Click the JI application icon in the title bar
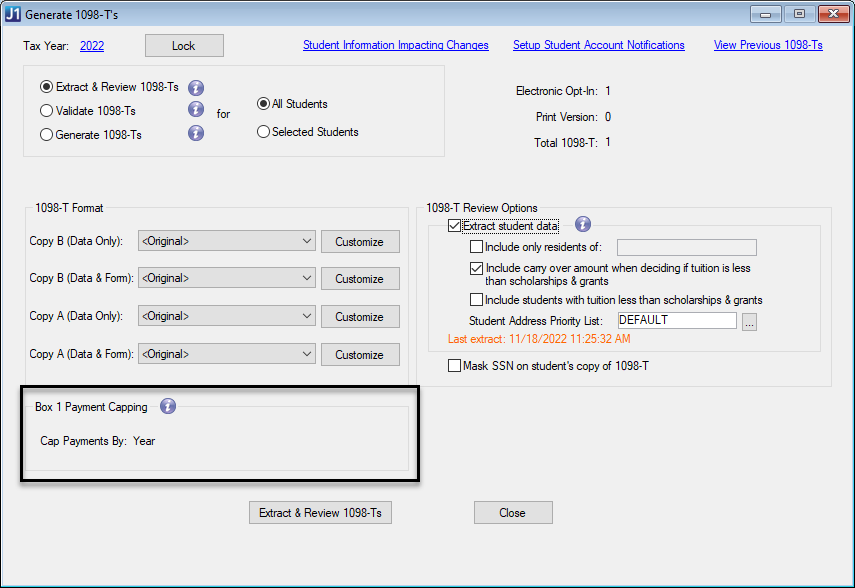The height and width of the screenshot is (588, 855). 13,13
